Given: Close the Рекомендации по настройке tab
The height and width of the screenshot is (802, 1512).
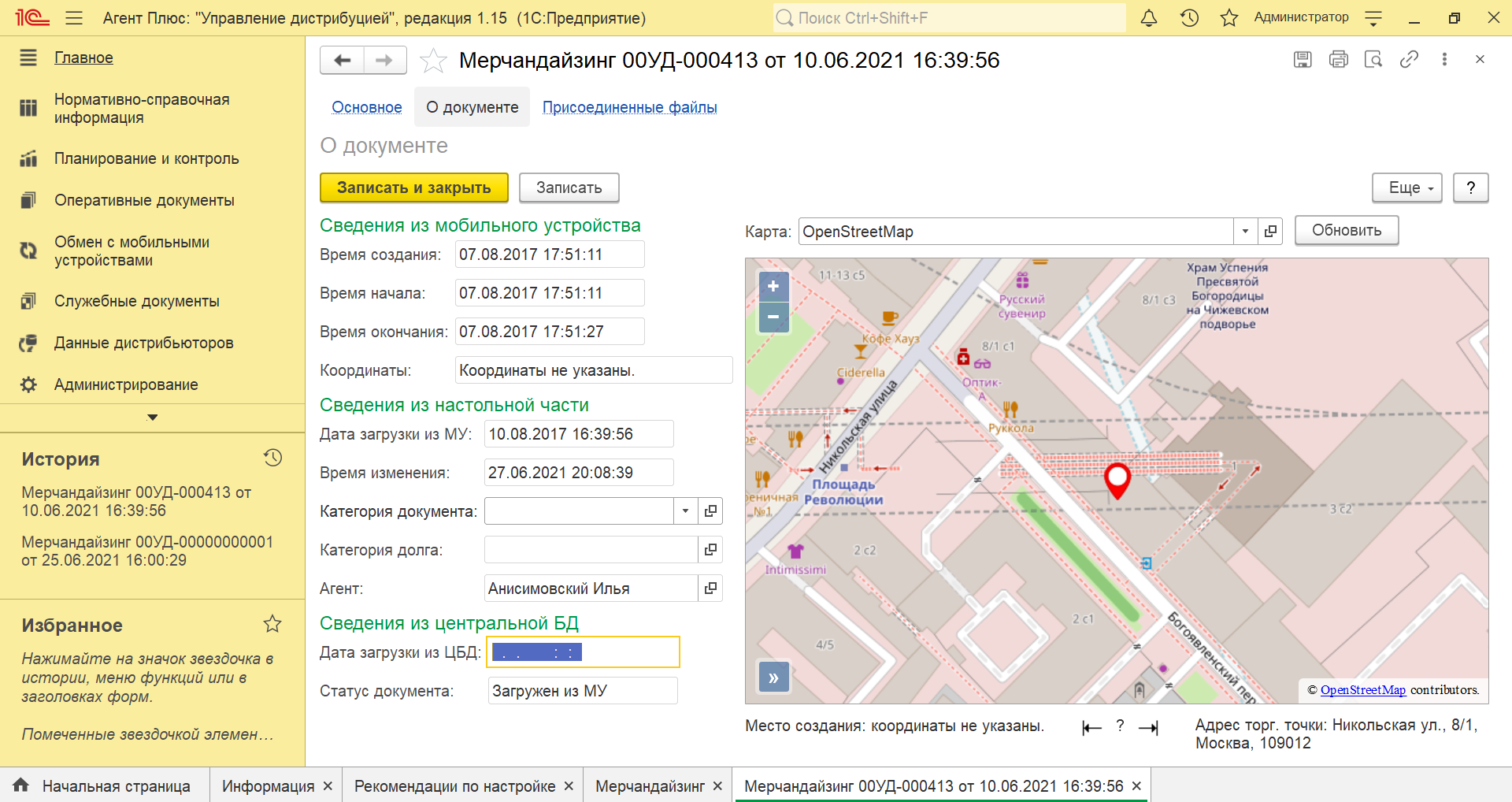Looking at the screenshot, I should tap(569, 786).
